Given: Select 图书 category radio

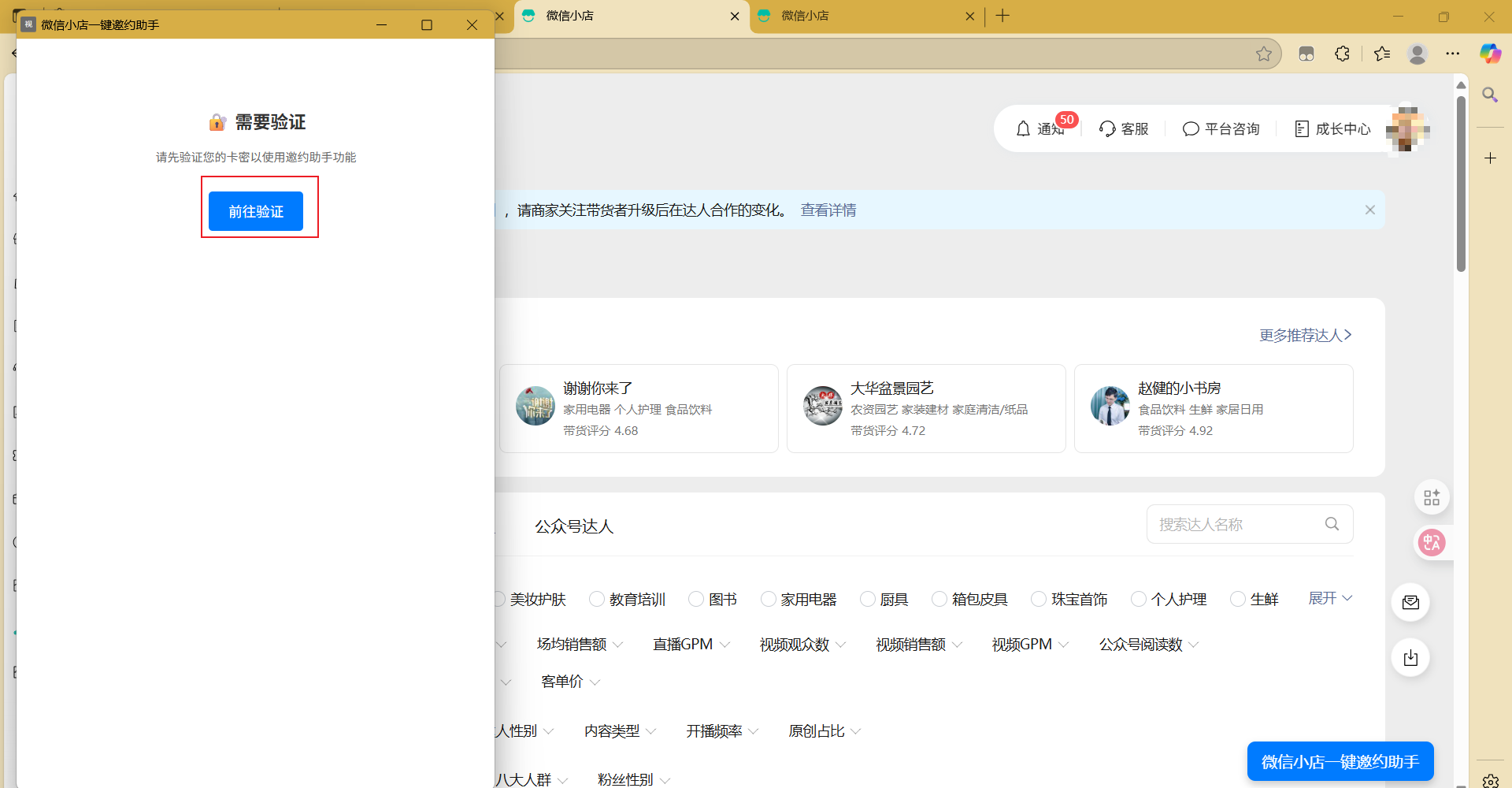Looking at the screenshot, I should 696,599.
